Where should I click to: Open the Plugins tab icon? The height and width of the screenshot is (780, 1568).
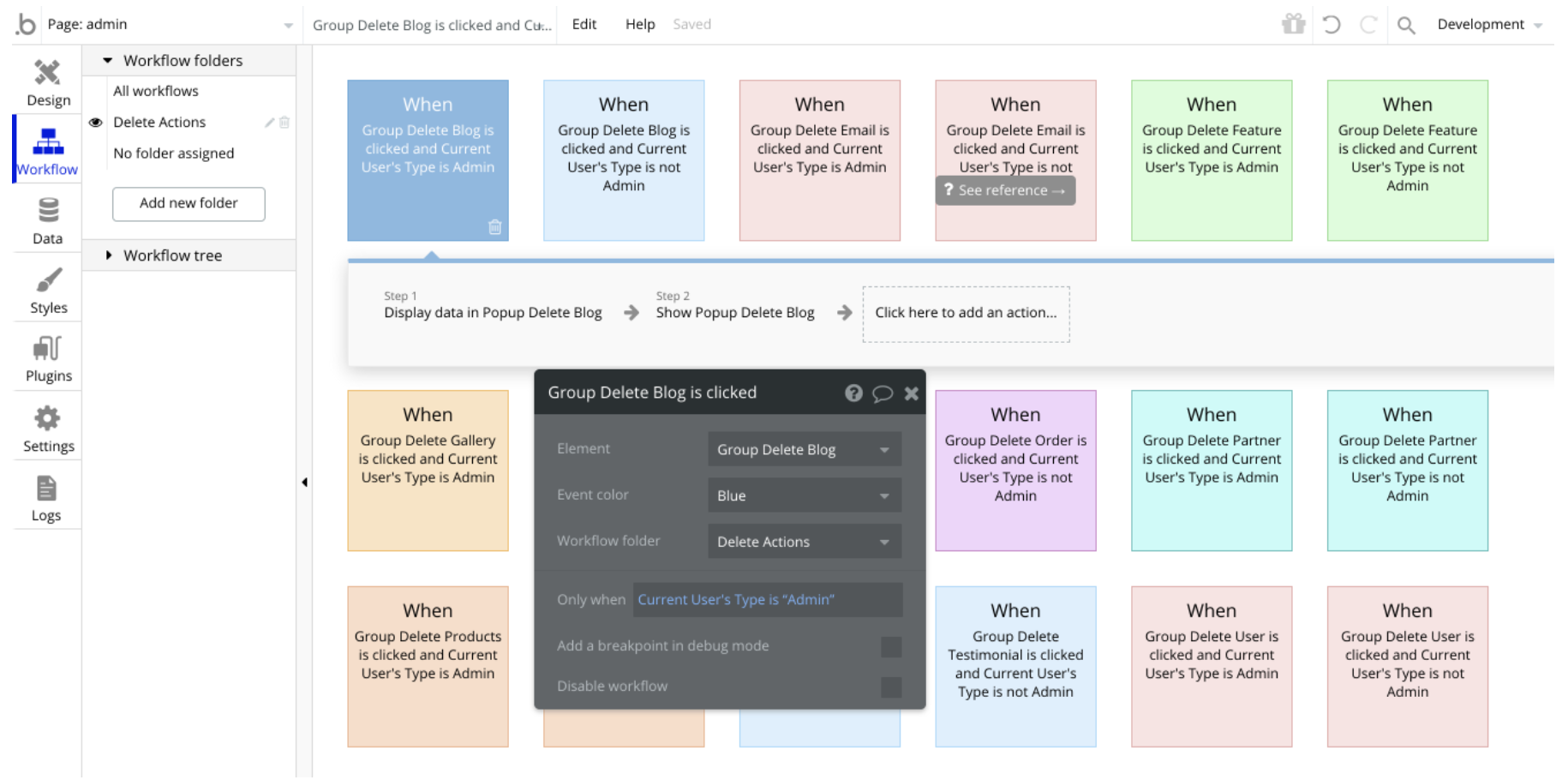point(48,348)
